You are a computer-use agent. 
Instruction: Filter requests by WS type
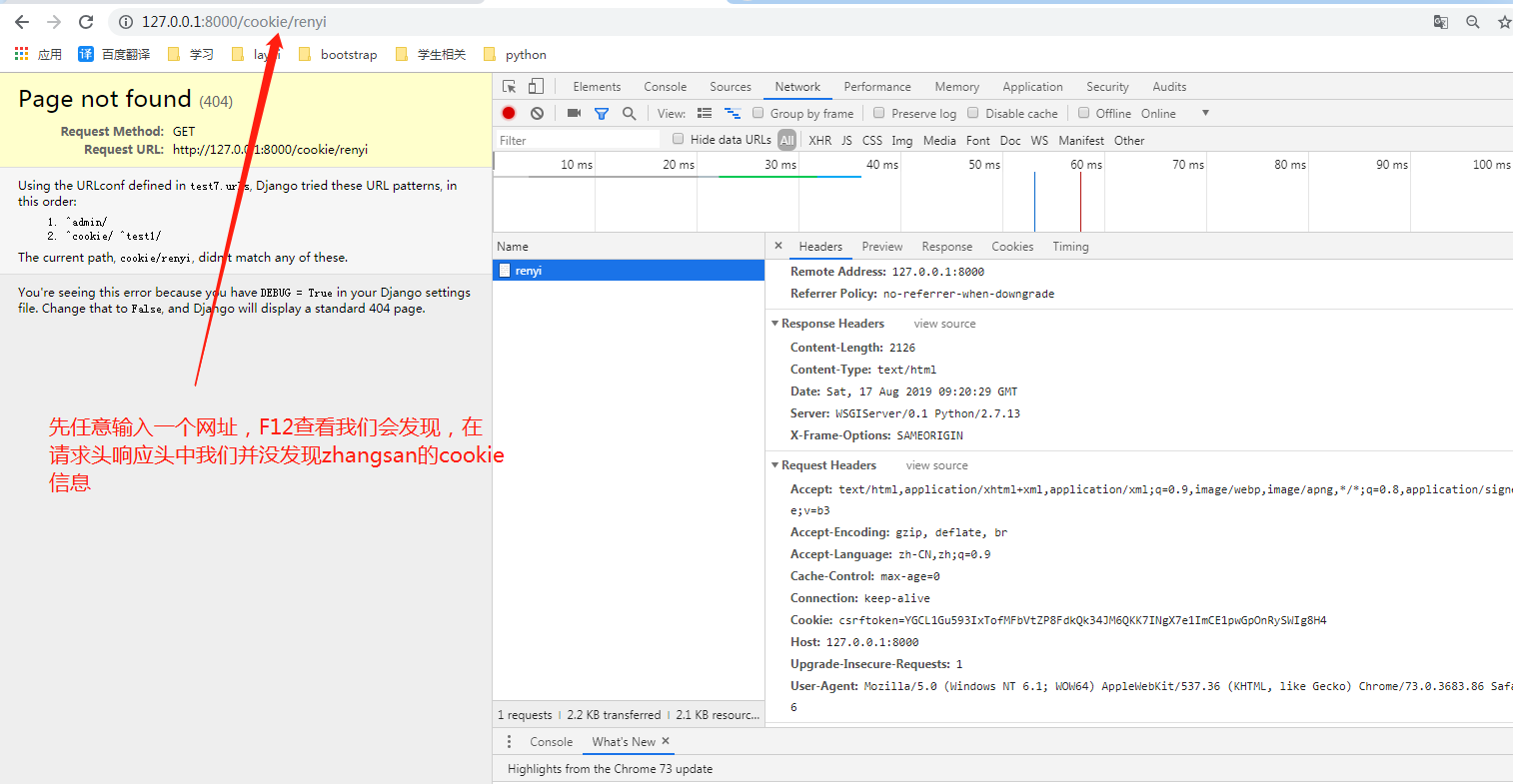point(1039,140)
